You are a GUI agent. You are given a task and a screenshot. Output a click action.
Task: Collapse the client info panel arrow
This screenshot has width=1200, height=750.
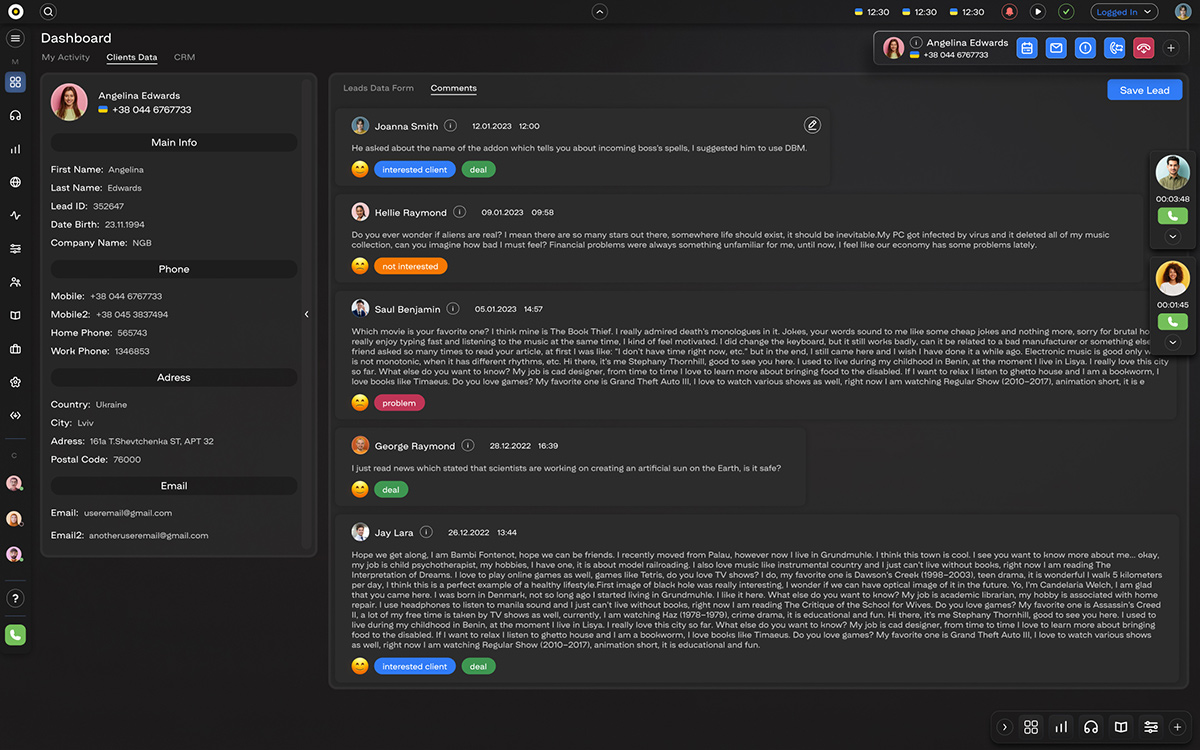click(x=306, y=314)
